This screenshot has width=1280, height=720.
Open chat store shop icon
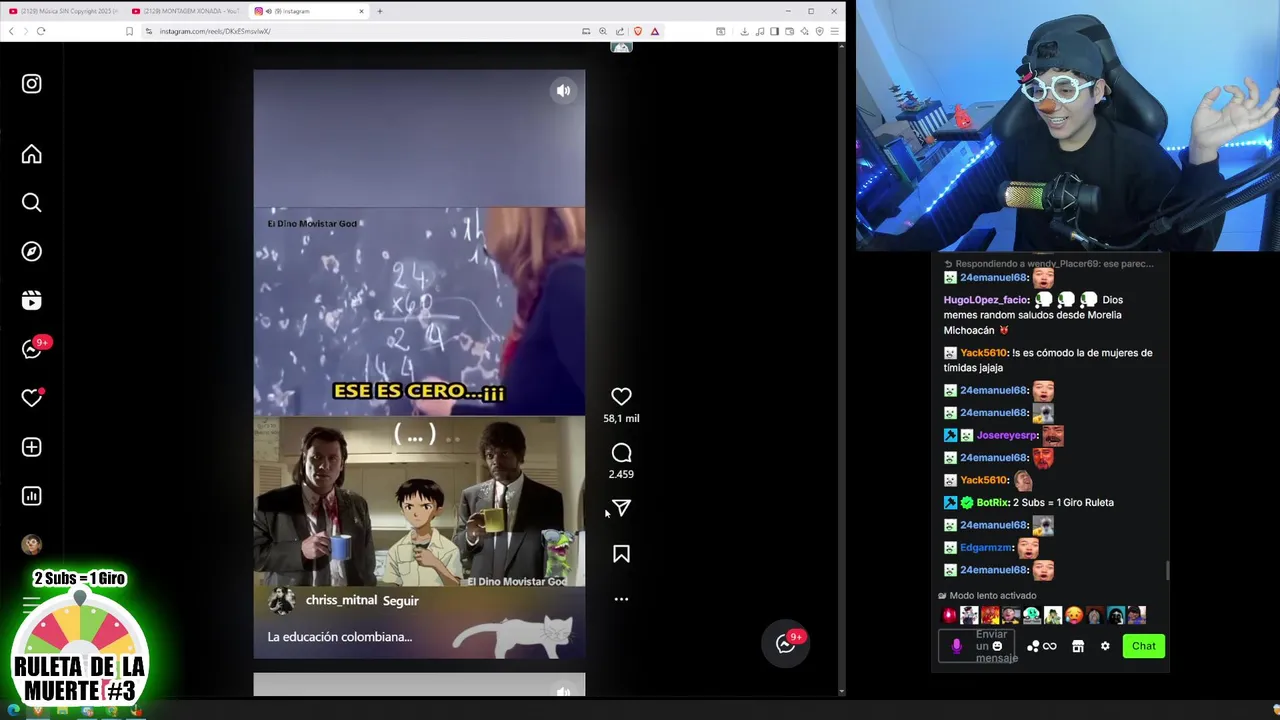coord(1078,646)
